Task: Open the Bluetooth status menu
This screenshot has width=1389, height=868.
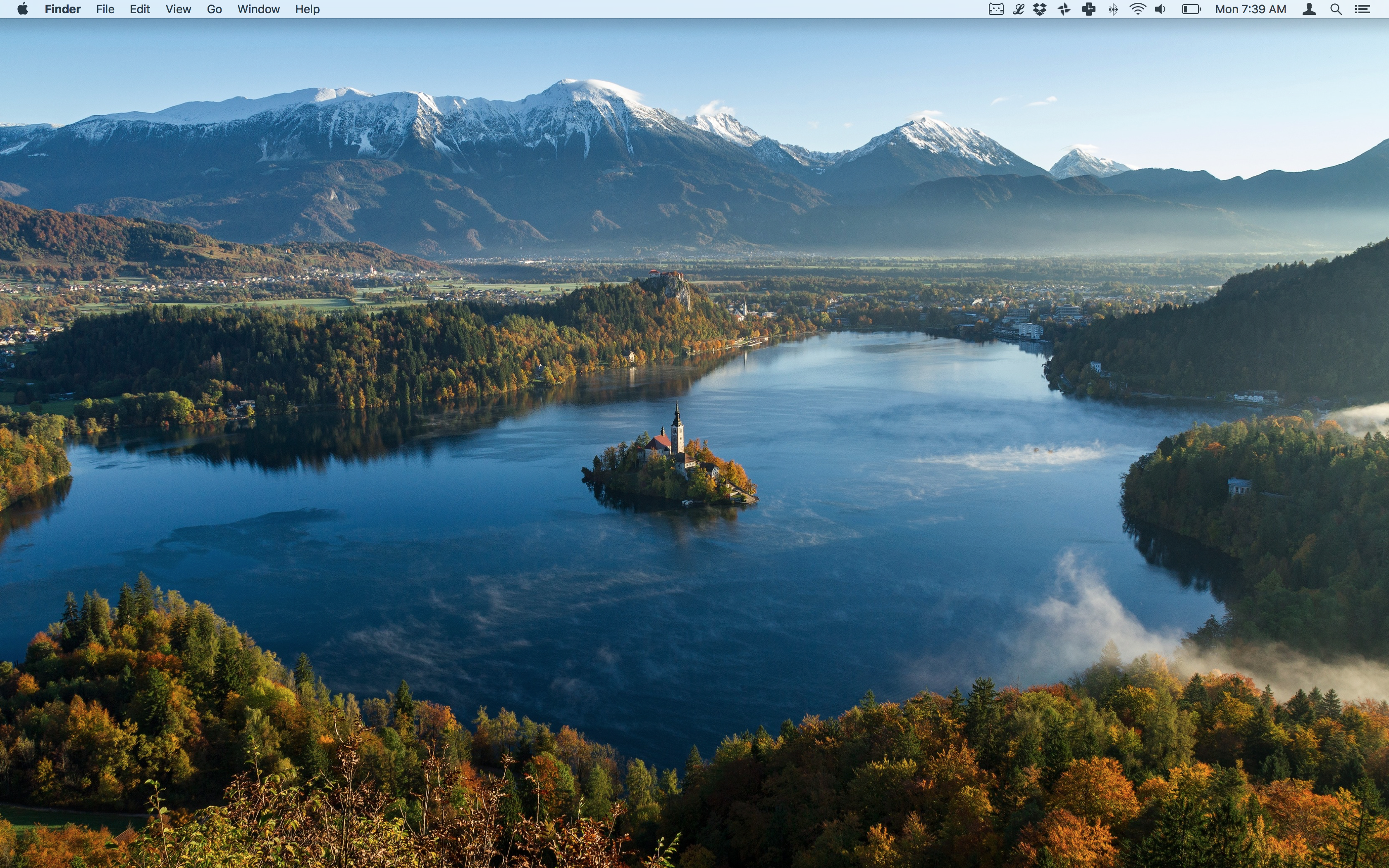Action: (x=1113, y=9)
